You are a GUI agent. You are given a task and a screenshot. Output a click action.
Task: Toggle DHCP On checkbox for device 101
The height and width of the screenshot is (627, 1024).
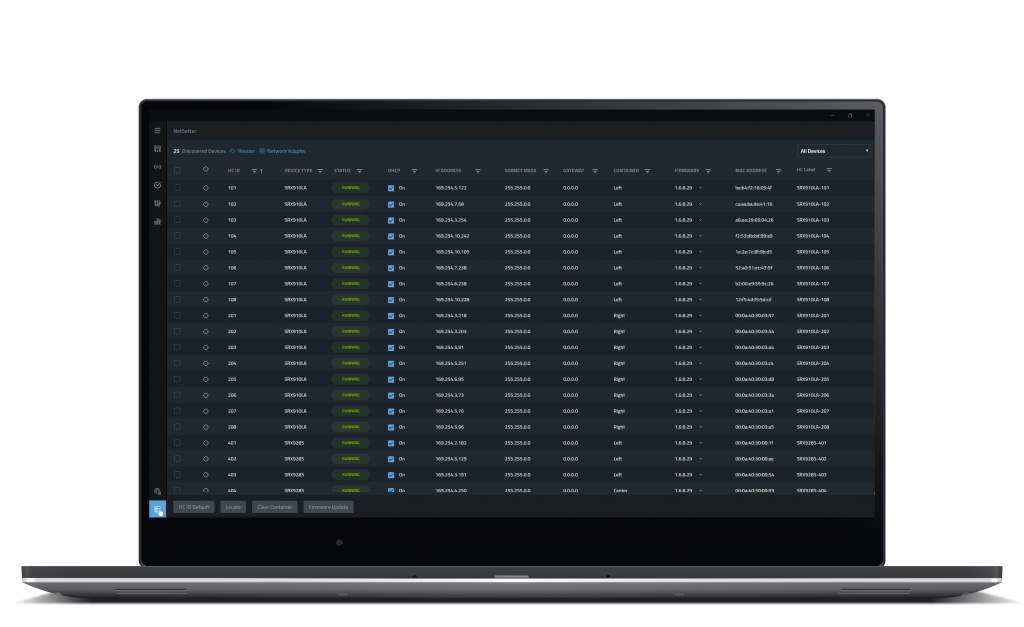pos(390,187)
